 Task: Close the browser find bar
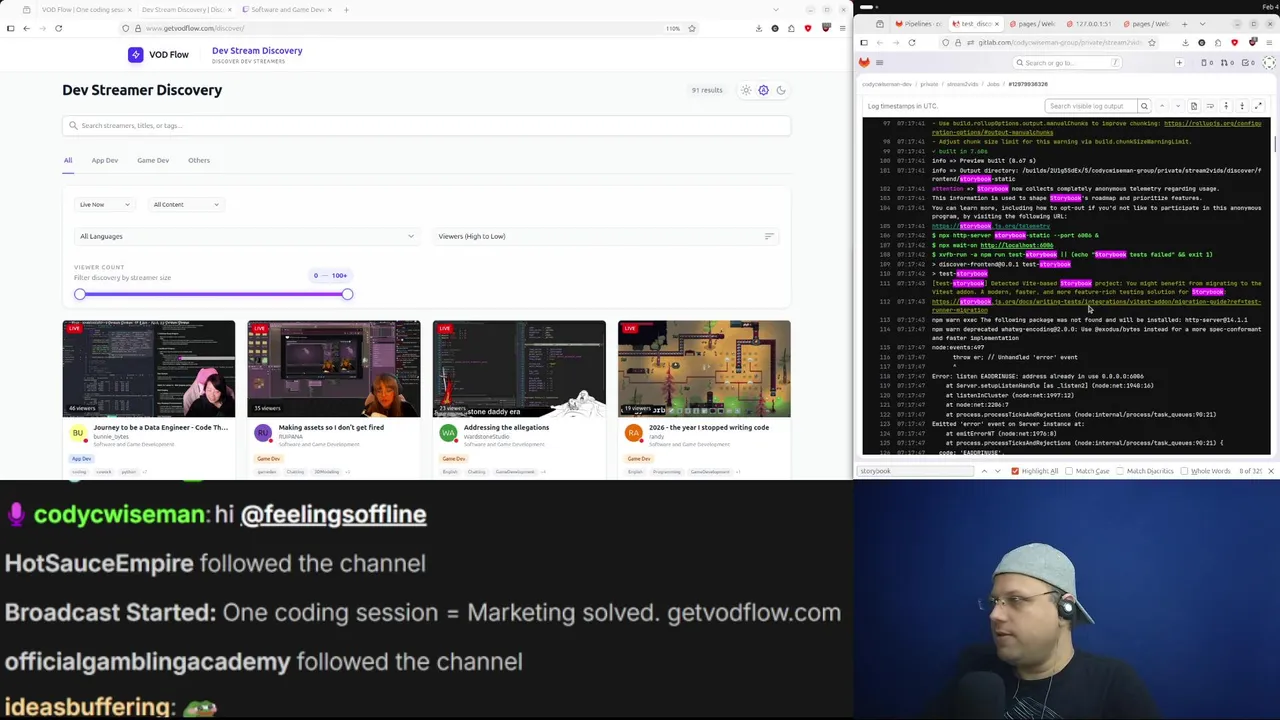(x=1271, y=471)
